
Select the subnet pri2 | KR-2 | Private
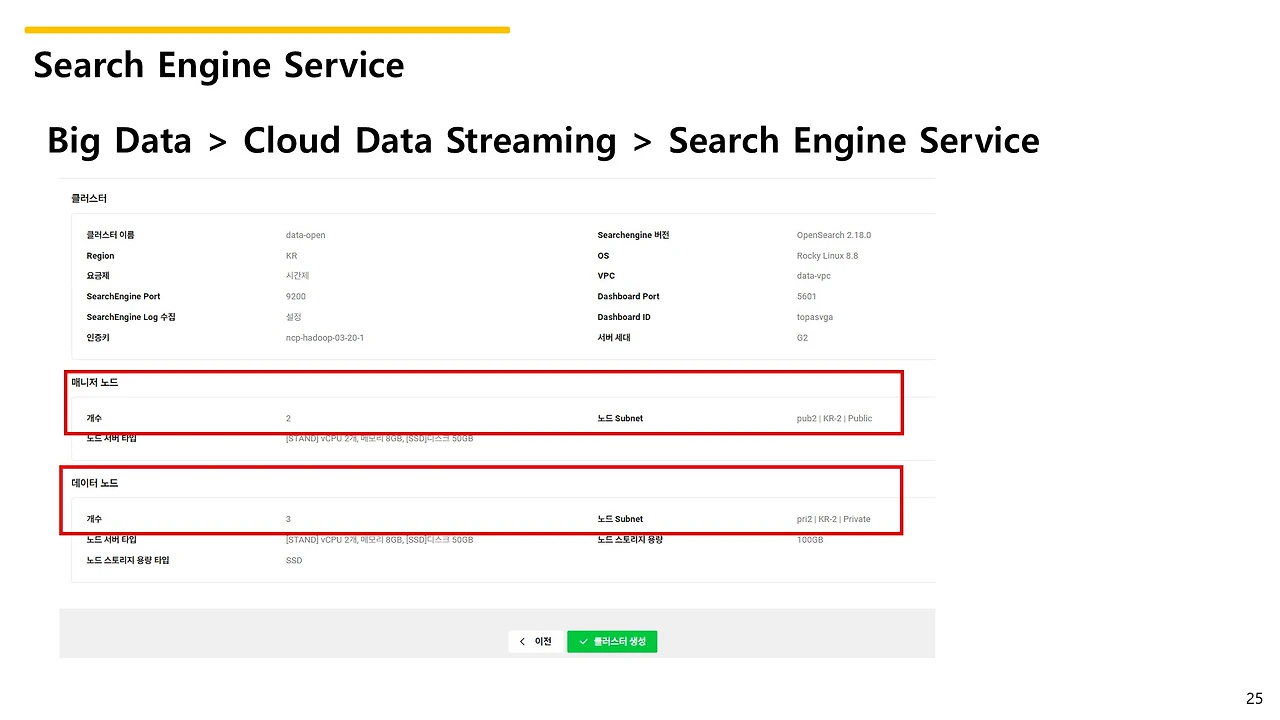(x=834, y=519)
